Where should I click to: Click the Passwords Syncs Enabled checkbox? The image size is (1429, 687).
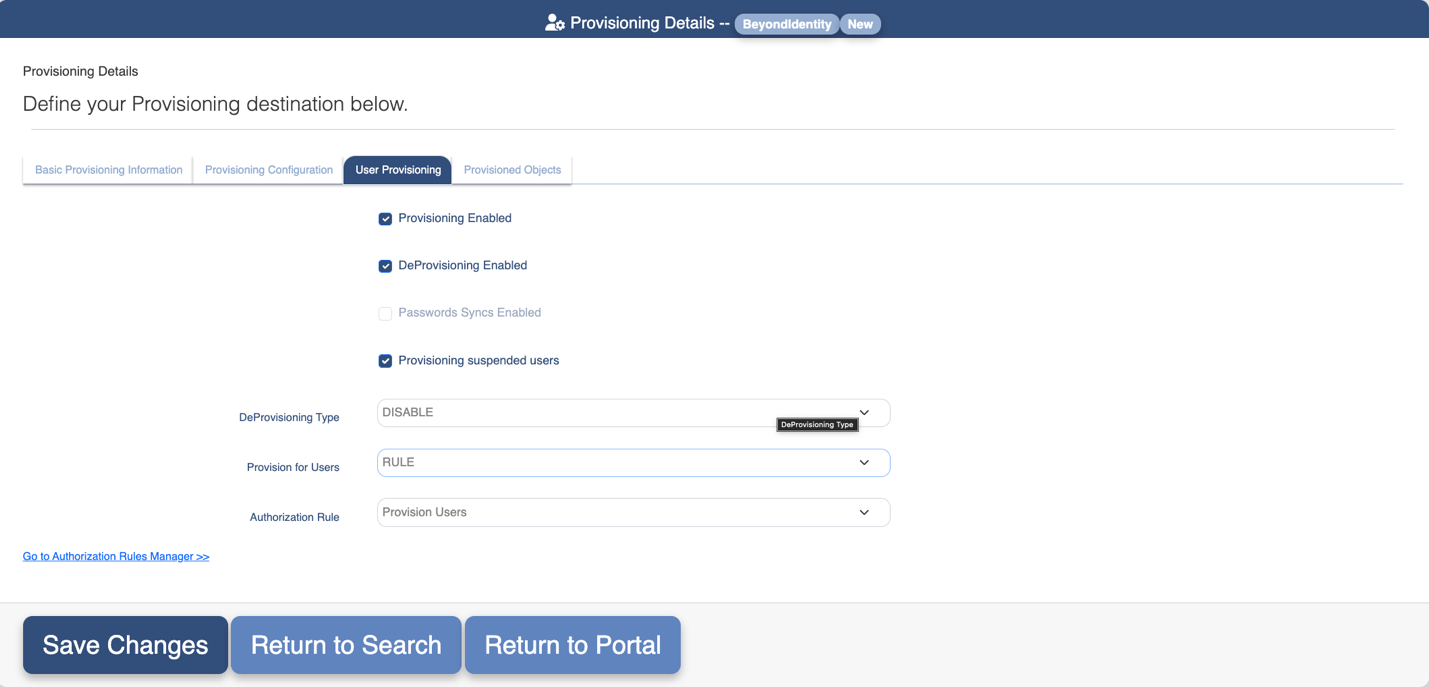385,314
